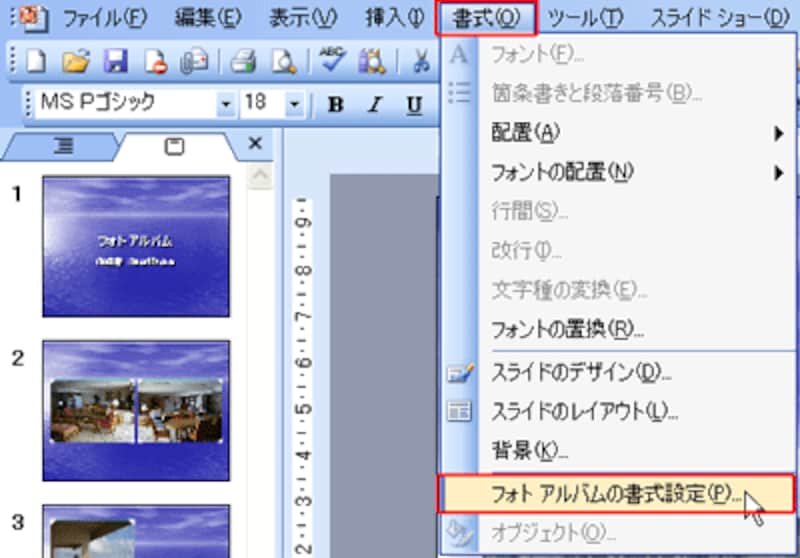Open the font size 18 dropdown
This screenshot has height=558, width=800.
click(294, 104)
